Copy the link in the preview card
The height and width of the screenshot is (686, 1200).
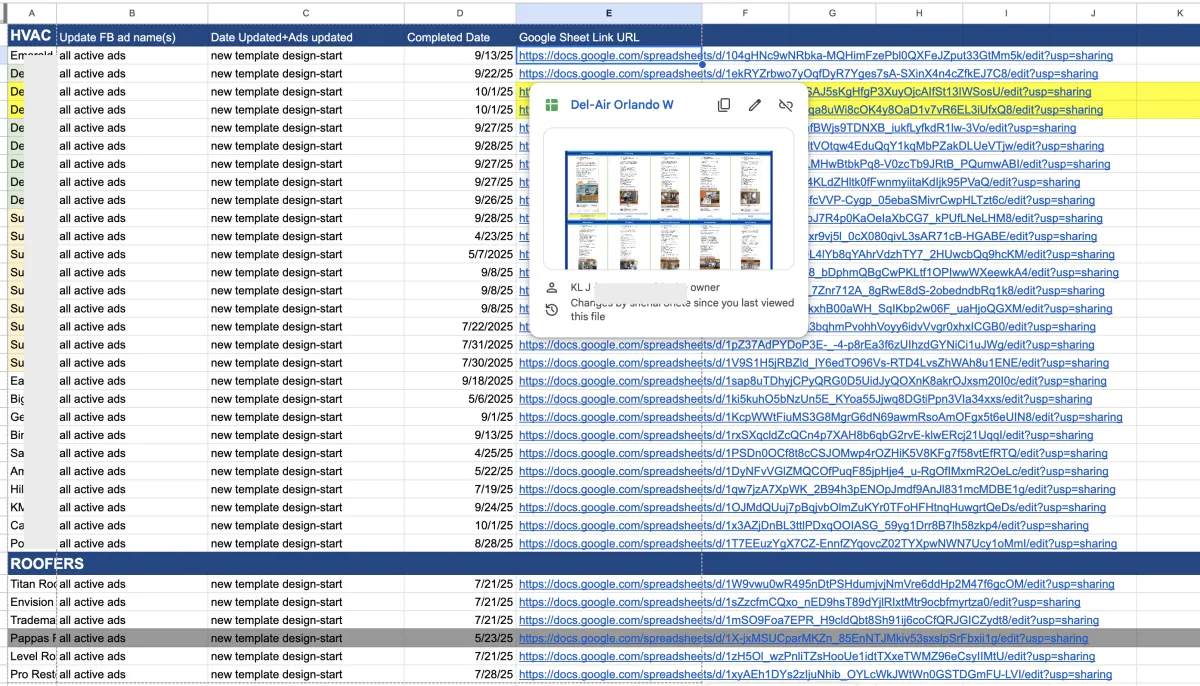click(x=724, y=105)
